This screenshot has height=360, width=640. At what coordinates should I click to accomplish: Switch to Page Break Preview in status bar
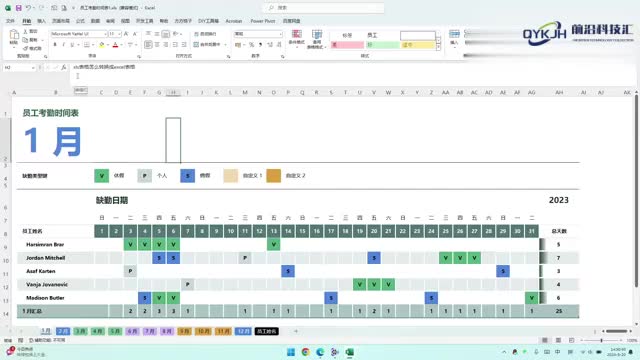571,340
